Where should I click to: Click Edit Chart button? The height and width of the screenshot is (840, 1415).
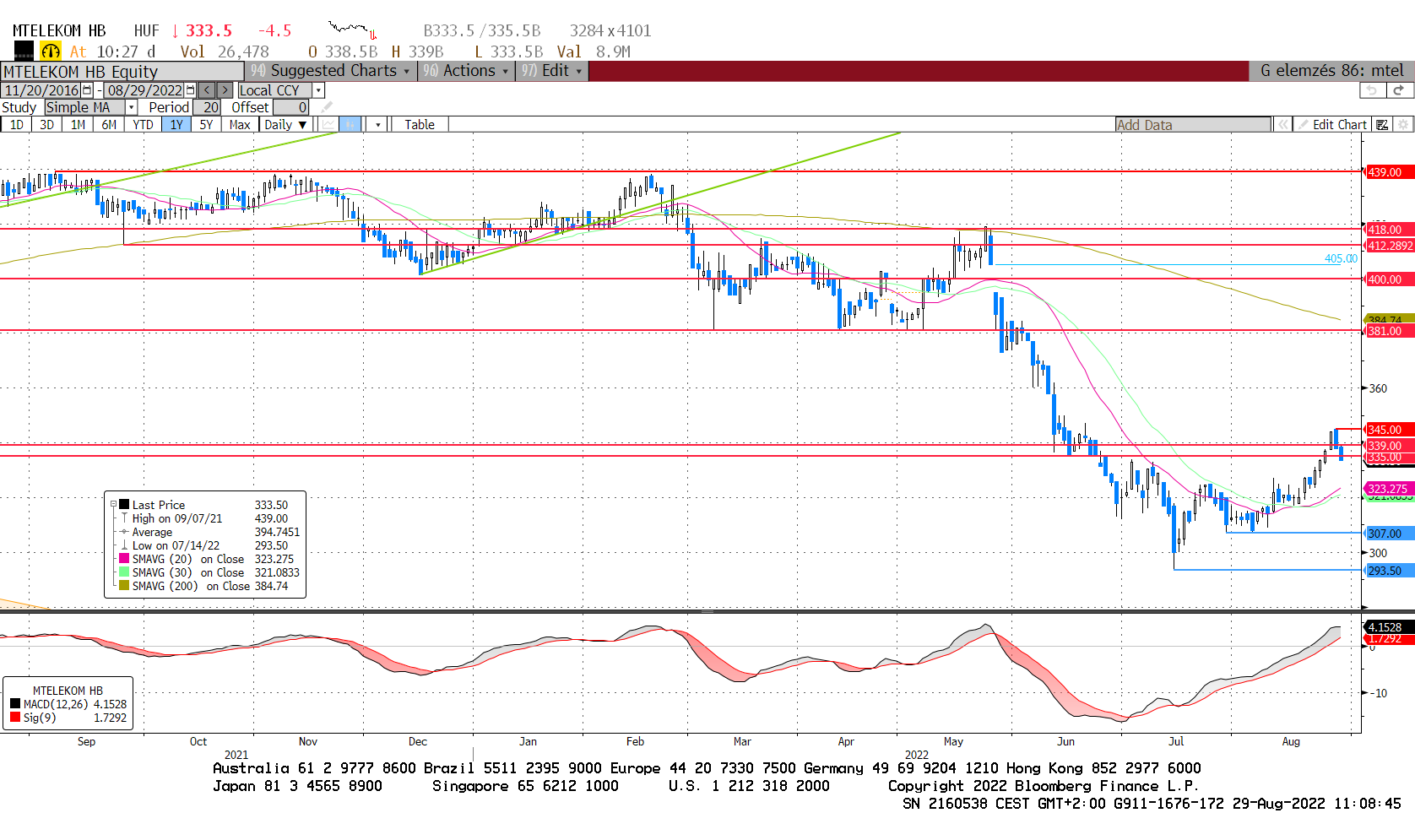1332,125
